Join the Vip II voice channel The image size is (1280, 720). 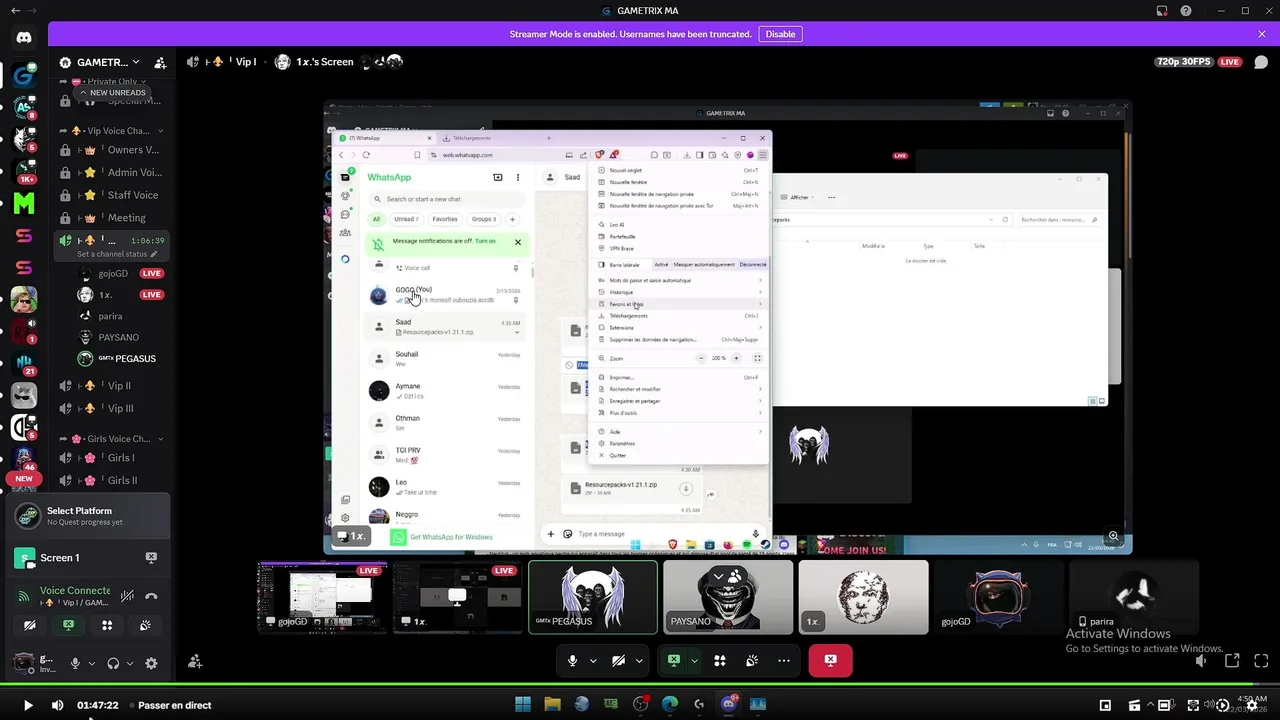coord(112,386)
